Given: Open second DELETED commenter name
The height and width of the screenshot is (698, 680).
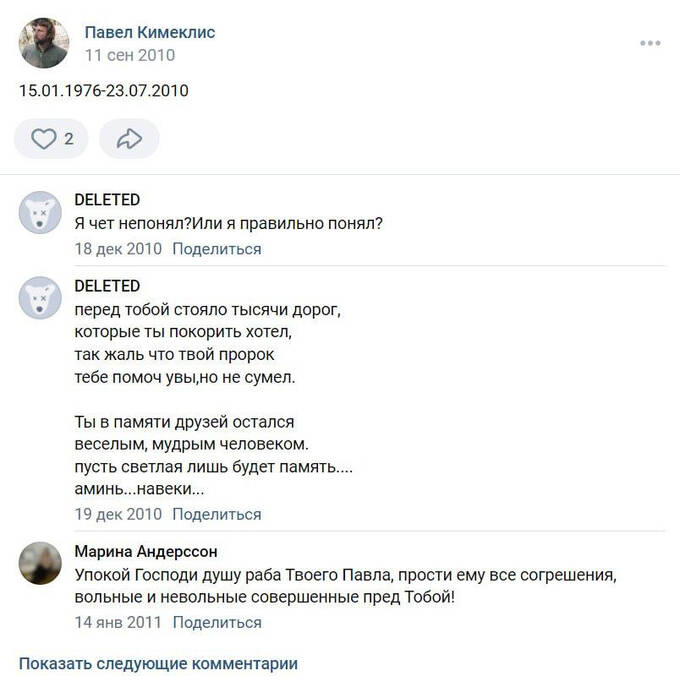Looking at the screenshot, I should point(107,286).
